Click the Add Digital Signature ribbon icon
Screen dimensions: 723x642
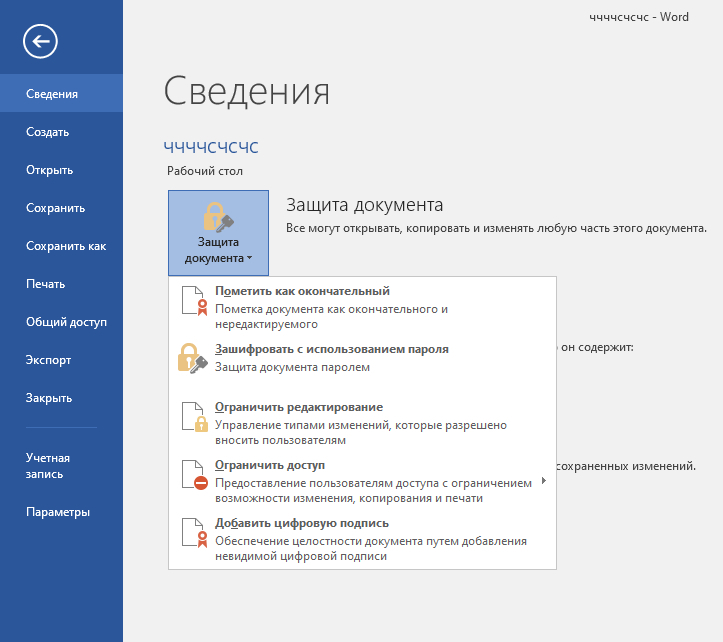pyautogui.click(x=193, y=533)
